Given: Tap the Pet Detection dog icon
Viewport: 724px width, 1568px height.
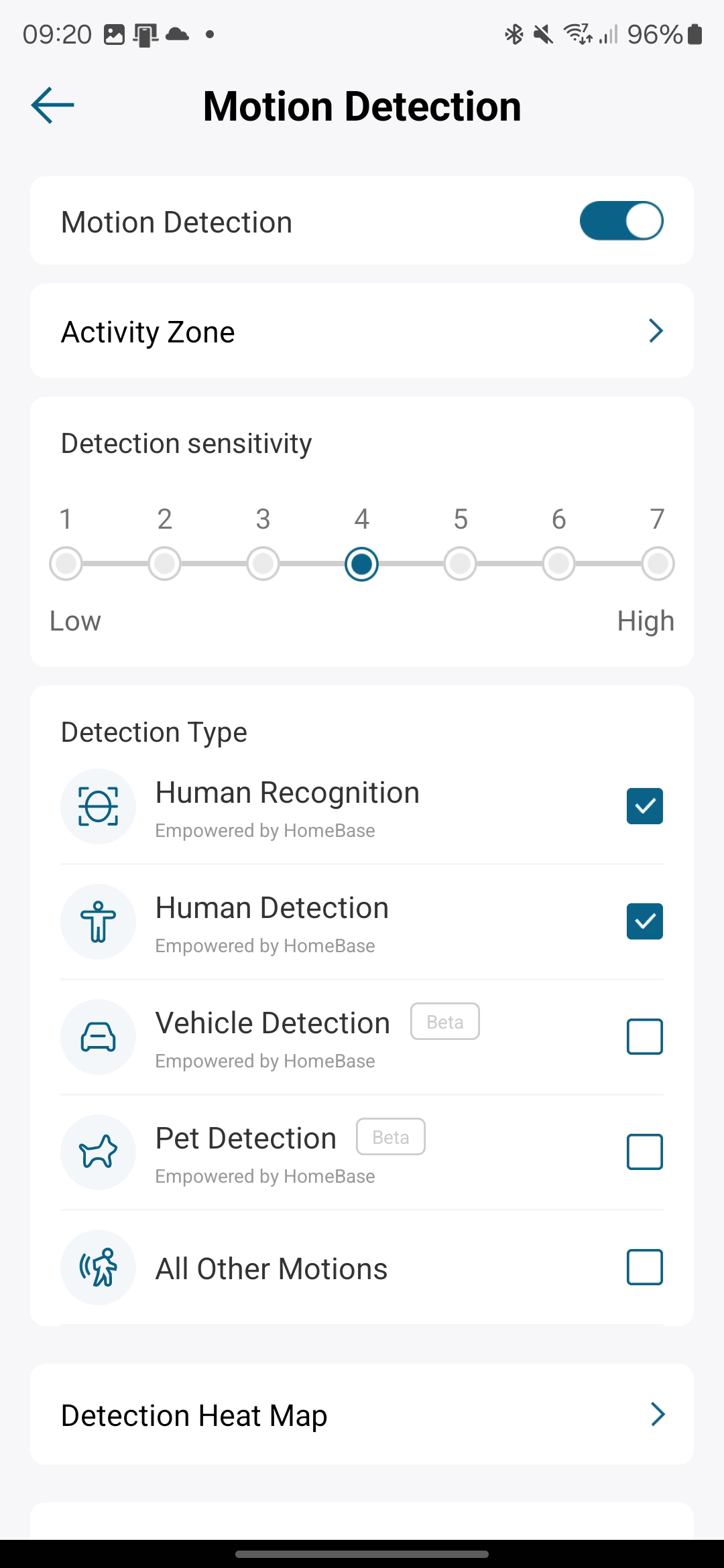Looking at the screenshot, I should [99, 1152].
